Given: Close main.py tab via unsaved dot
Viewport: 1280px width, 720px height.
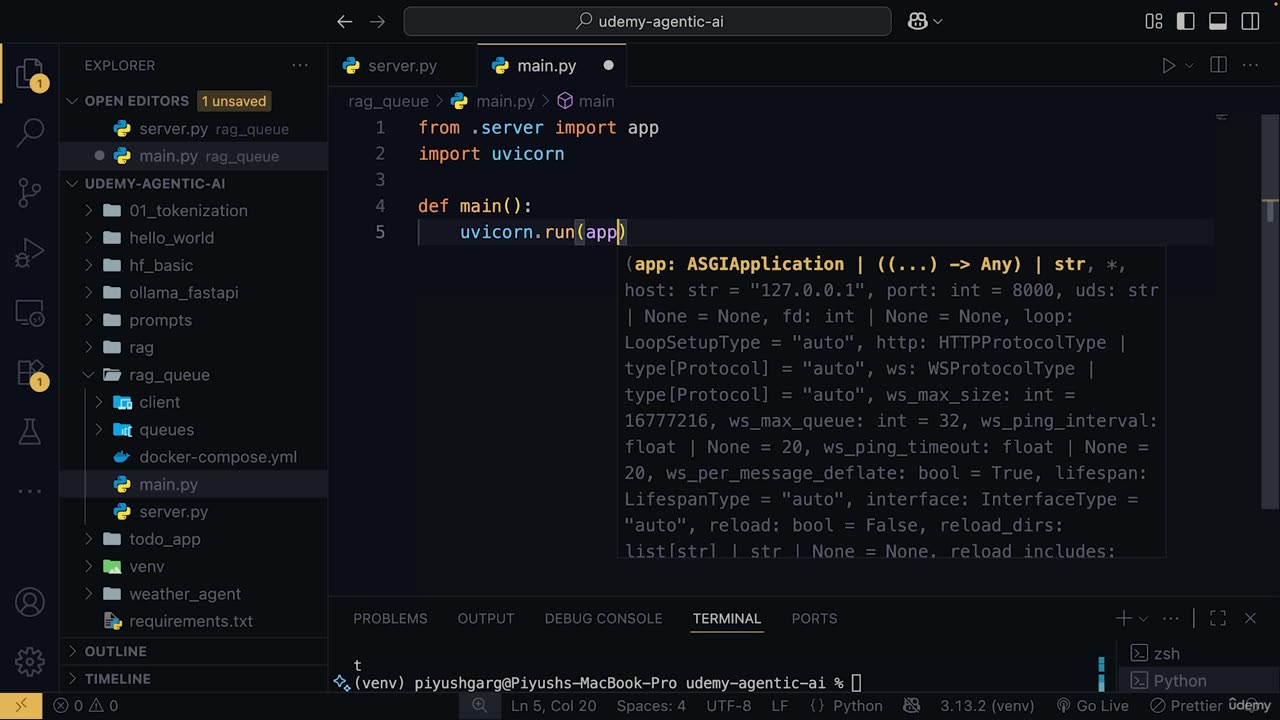Looking at the screenshot, I should pyautogui.click(x=608, y=66).
